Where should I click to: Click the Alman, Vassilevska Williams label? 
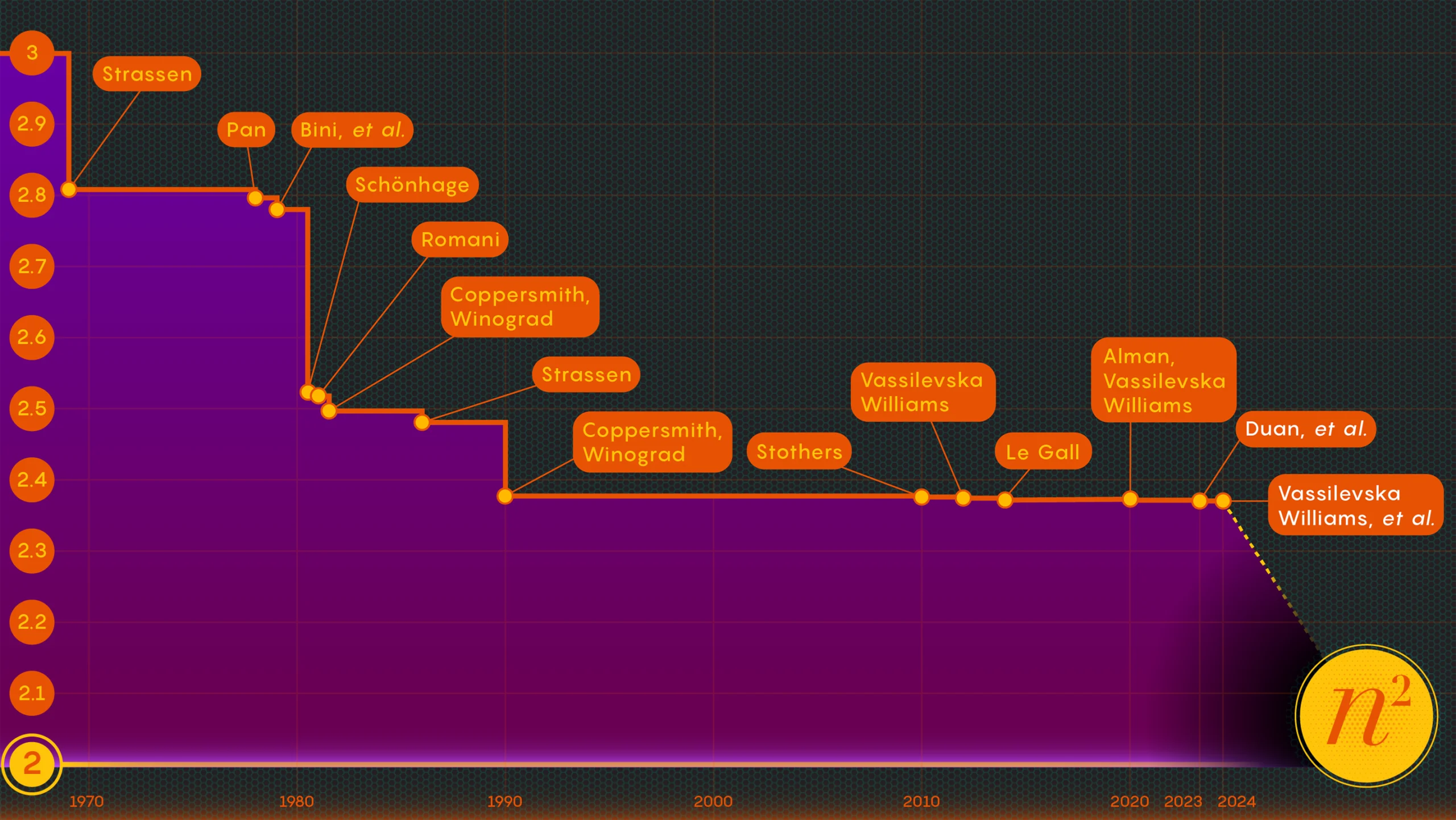coord(1163,380)
